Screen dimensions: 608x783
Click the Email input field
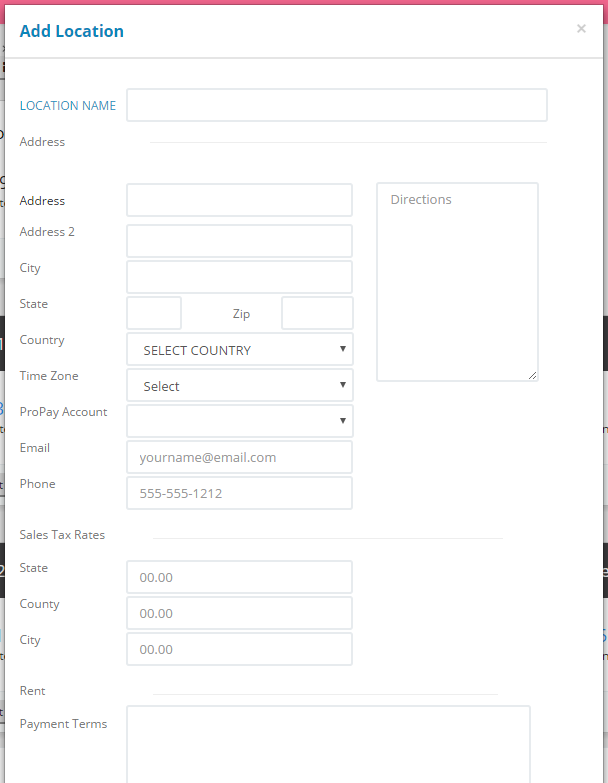(239, 457)
